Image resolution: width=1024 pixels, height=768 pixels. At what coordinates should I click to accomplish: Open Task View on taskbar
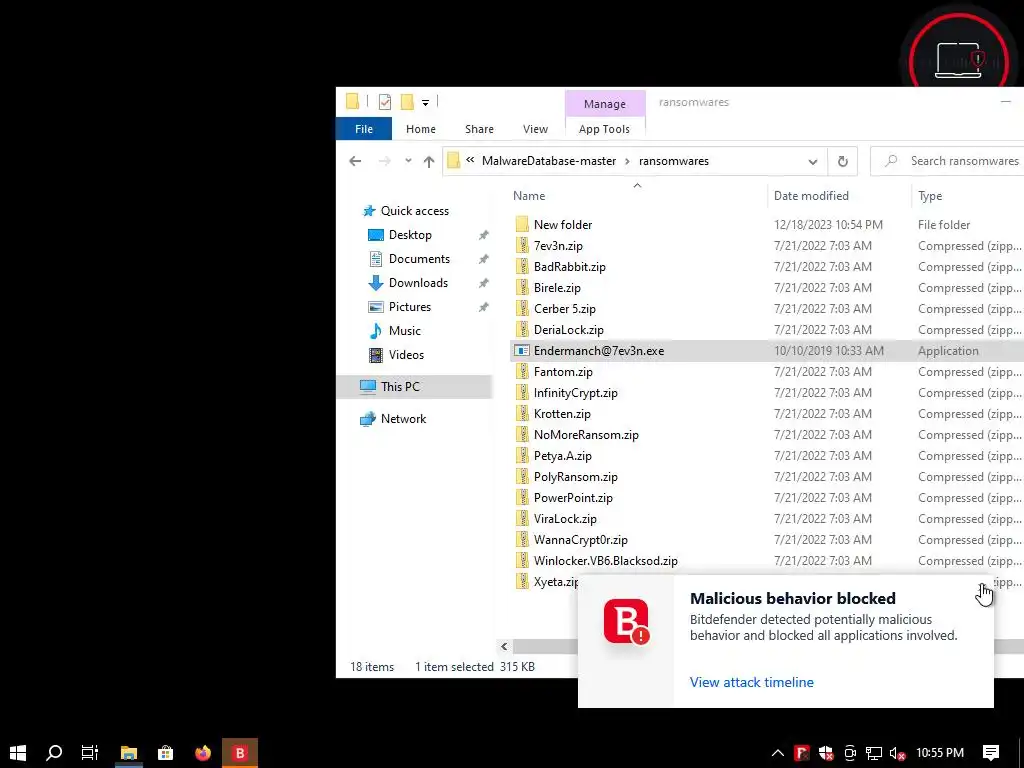[x=89, y=753]
